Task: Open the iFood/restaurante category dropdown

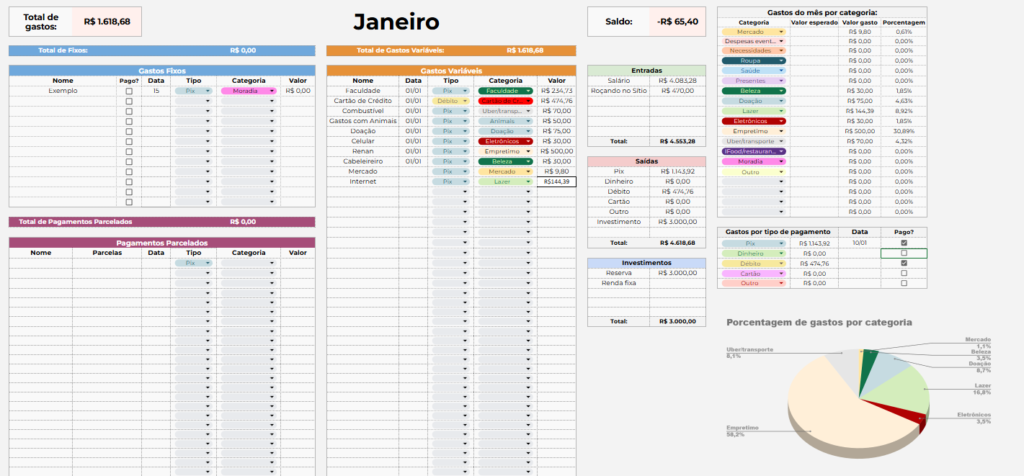Action: coord(780,151)
